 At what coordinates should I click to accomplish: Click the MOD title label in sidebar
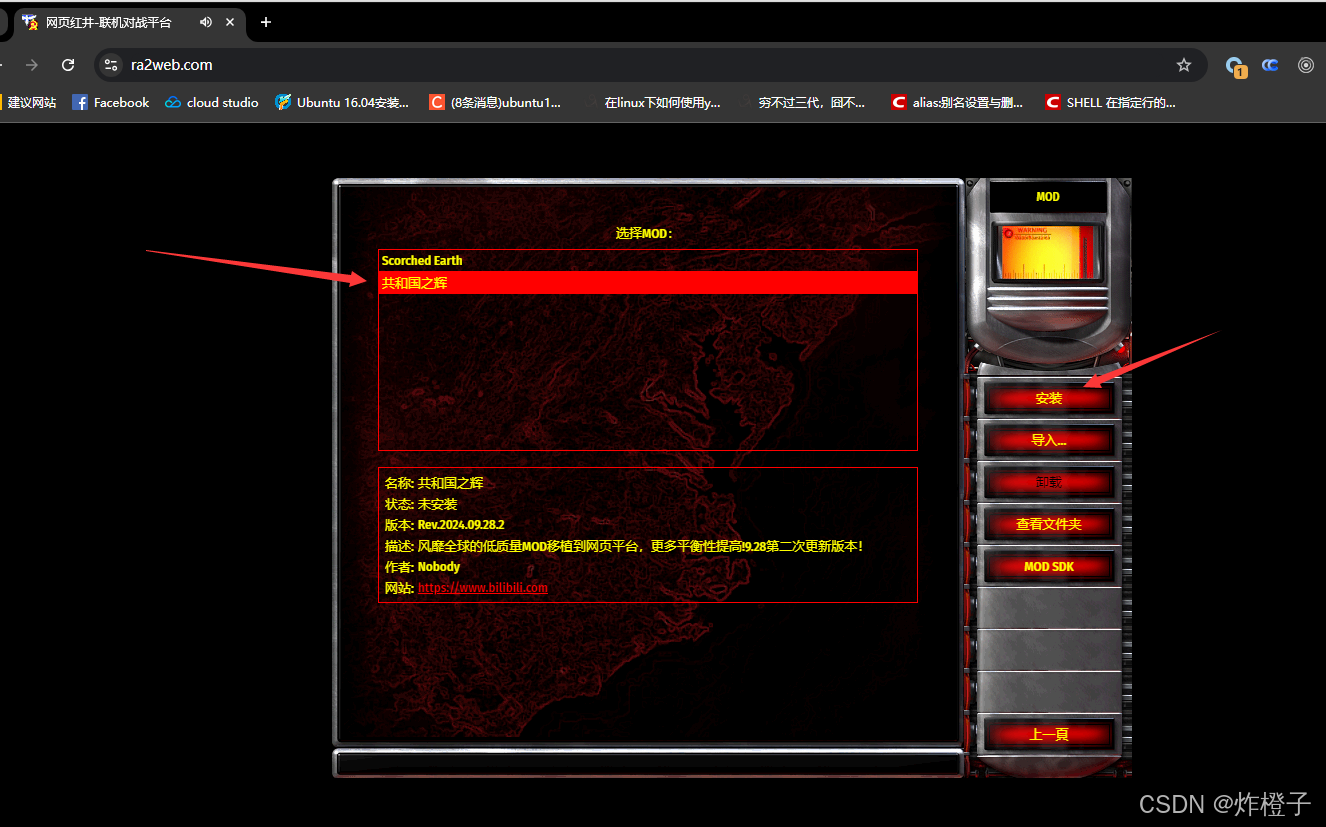pos(1048,197)
